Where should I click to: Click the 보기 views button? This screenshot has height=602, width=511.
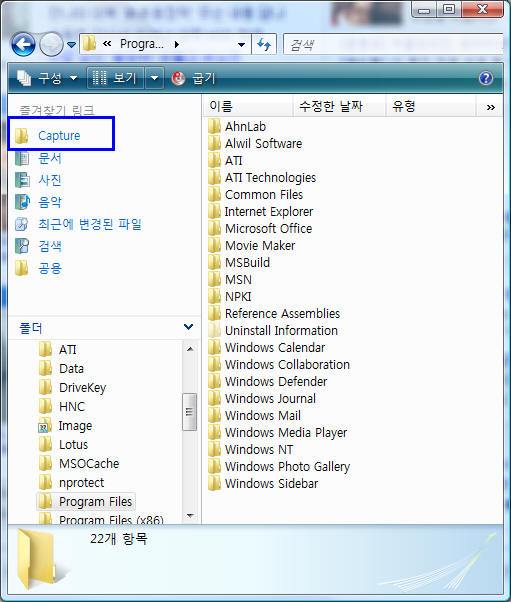[x=116, y=78]
